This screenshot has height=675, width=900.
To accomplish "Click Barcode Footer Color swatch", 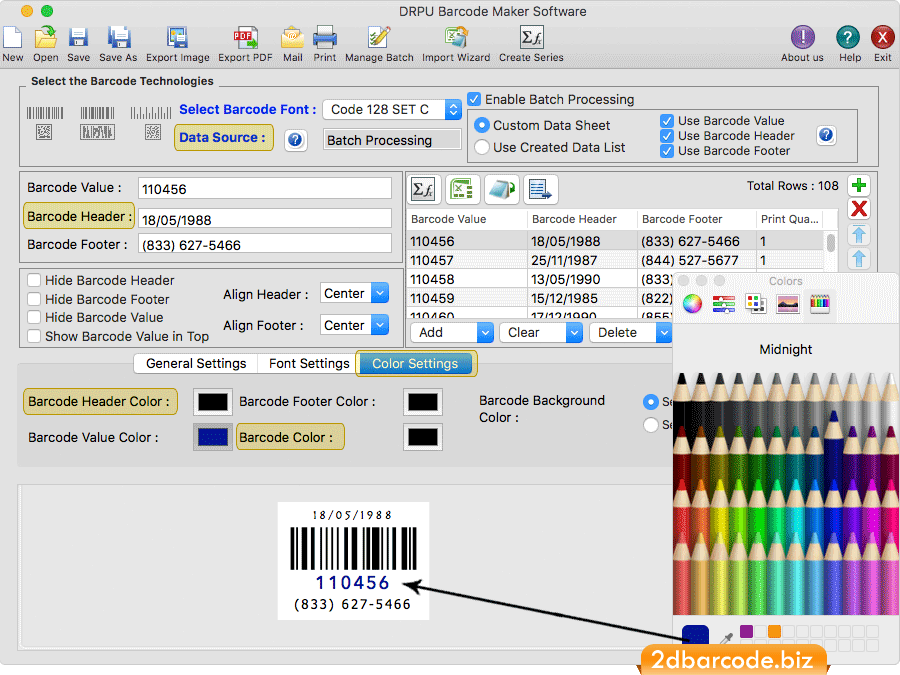I will pos(423,402).
